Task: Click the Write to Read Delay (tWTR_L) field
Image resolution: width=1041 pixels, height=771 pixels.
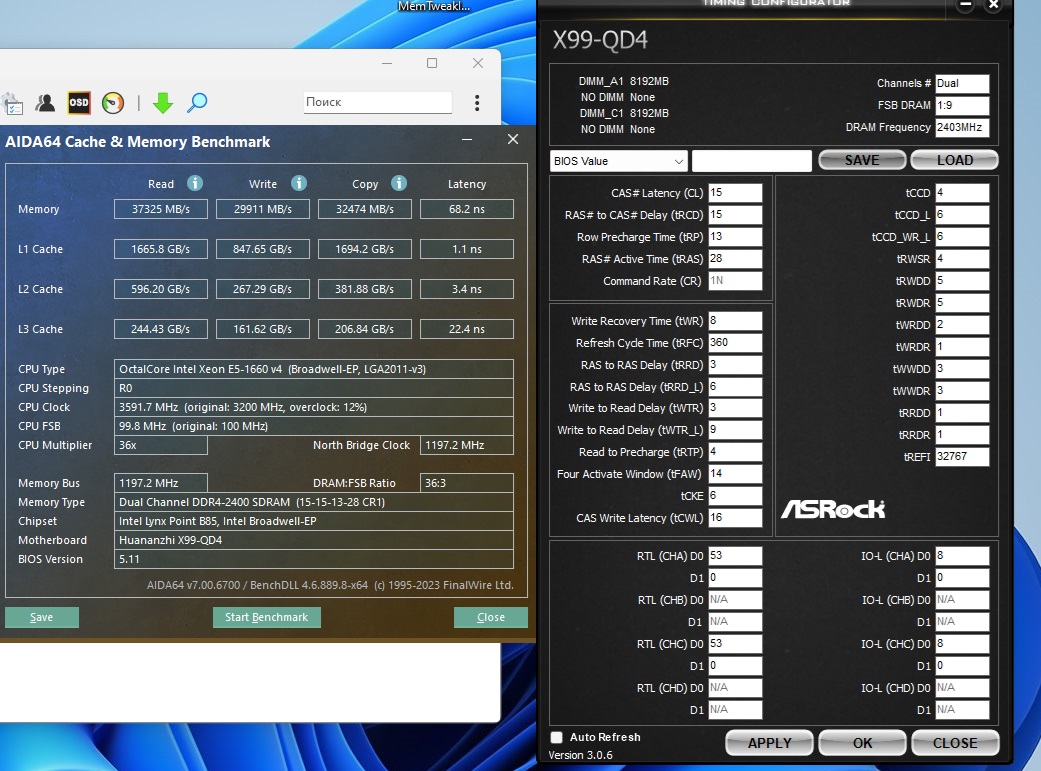Action: coord(735,430)
